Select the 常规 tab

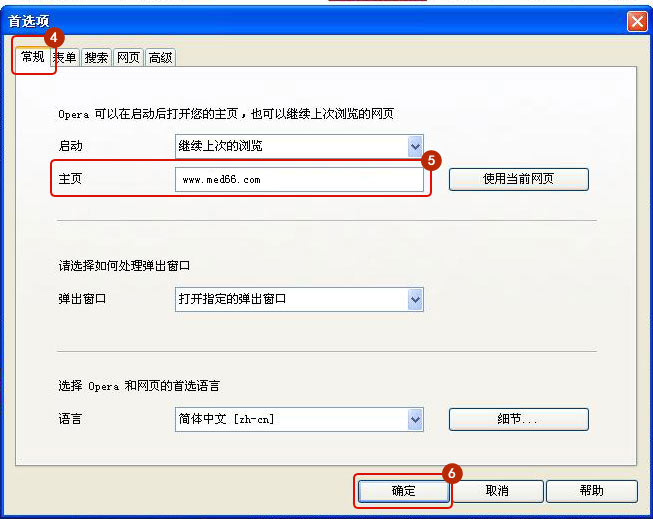click(32, 57)
